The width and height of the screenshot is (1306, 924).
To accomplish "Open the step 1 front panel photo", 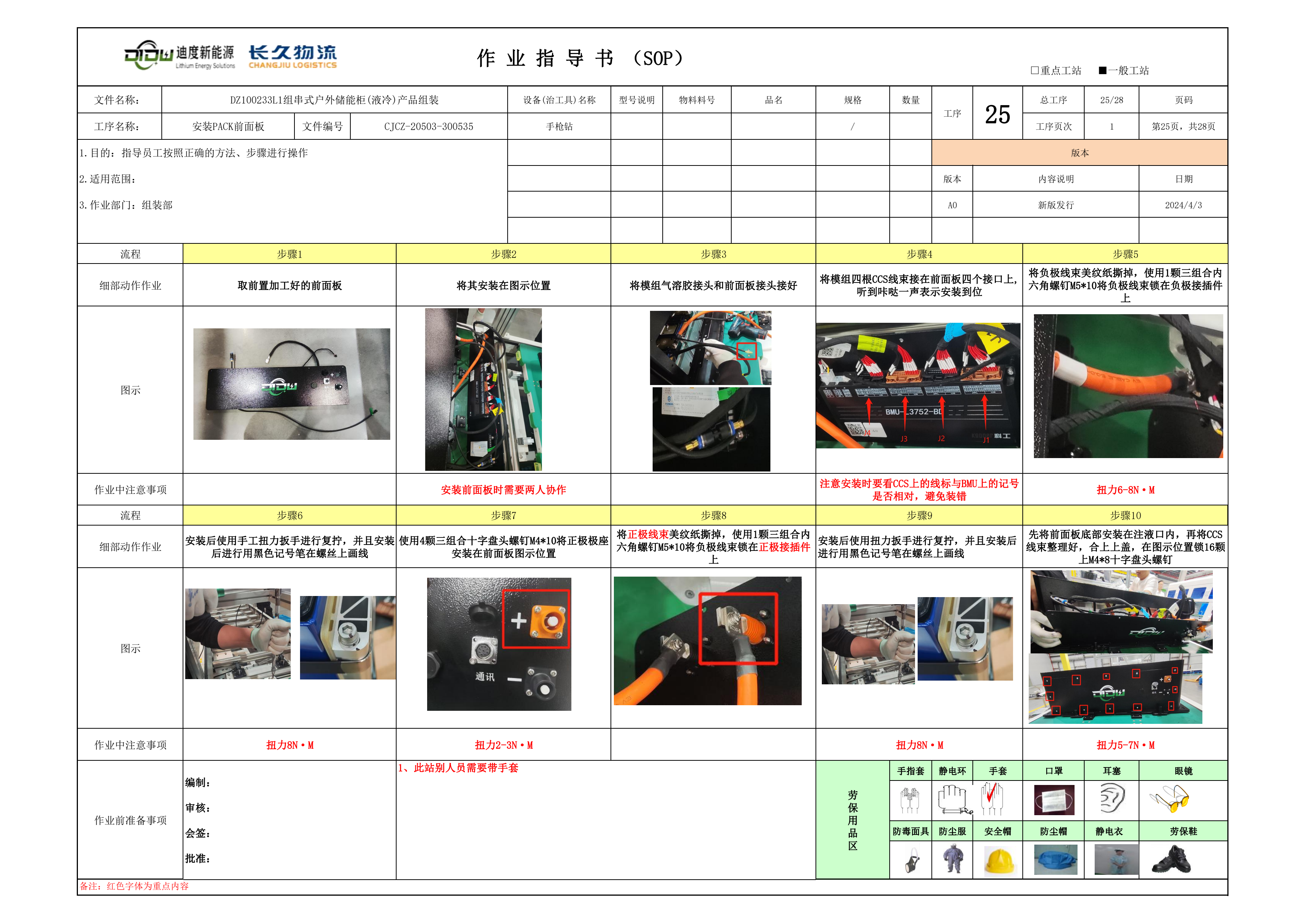I will click(291, 384).
